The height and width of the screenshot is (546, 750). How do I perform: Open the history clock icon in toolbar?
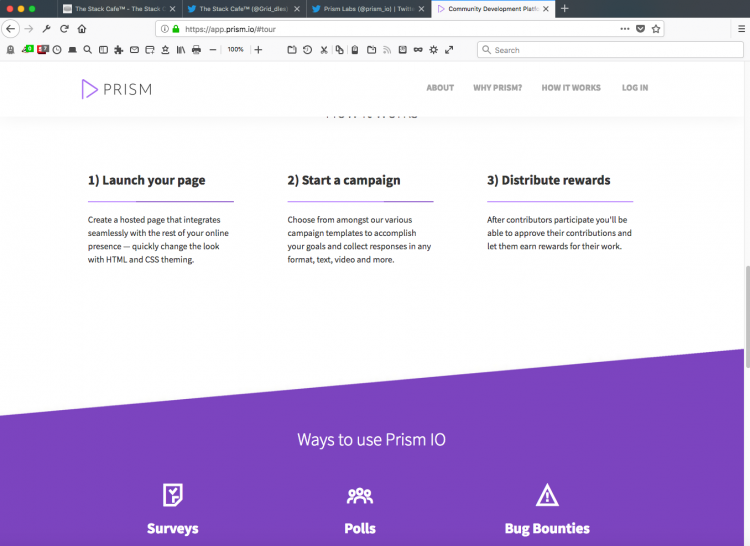point(57,50)
